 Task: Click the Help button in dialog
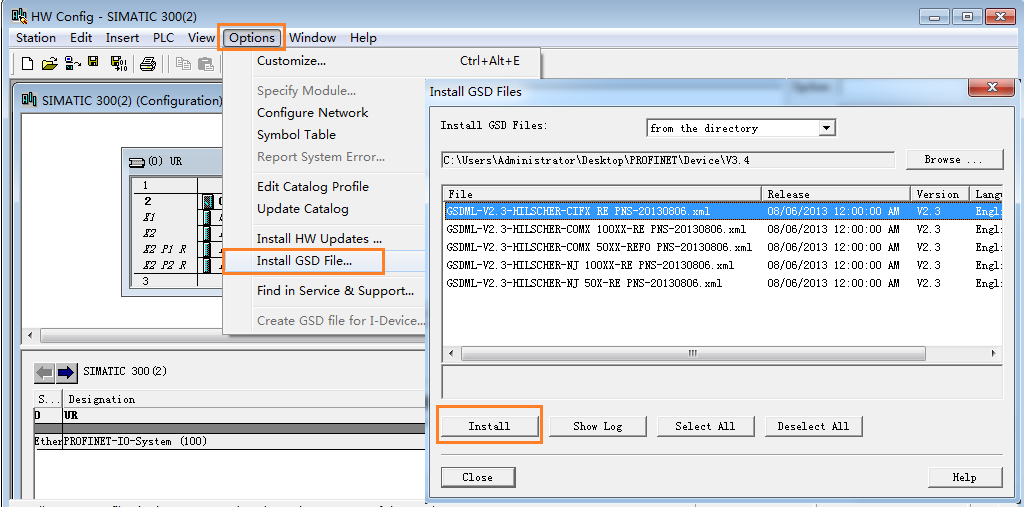click(965, 477)
